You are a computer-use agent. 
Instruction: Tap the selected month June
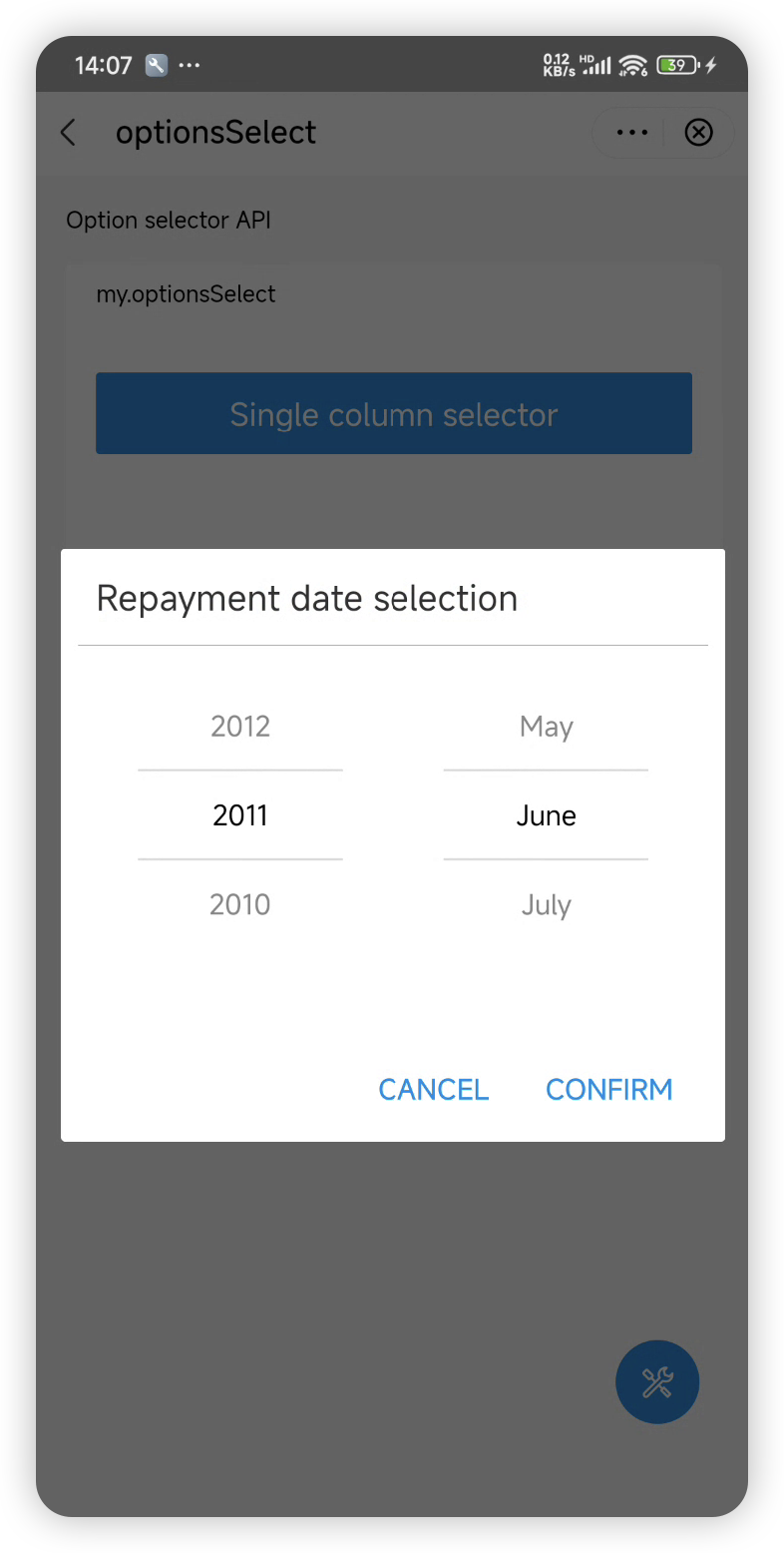546,815
